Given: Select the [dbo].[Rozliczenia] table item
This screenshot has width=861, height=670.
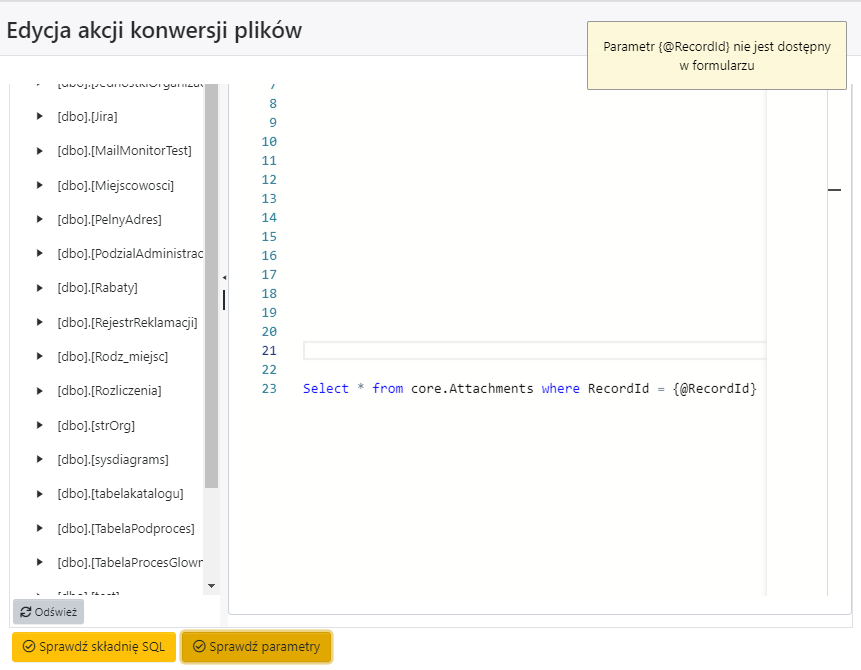Looking at the screenshot, I should (x=109, y=391).
